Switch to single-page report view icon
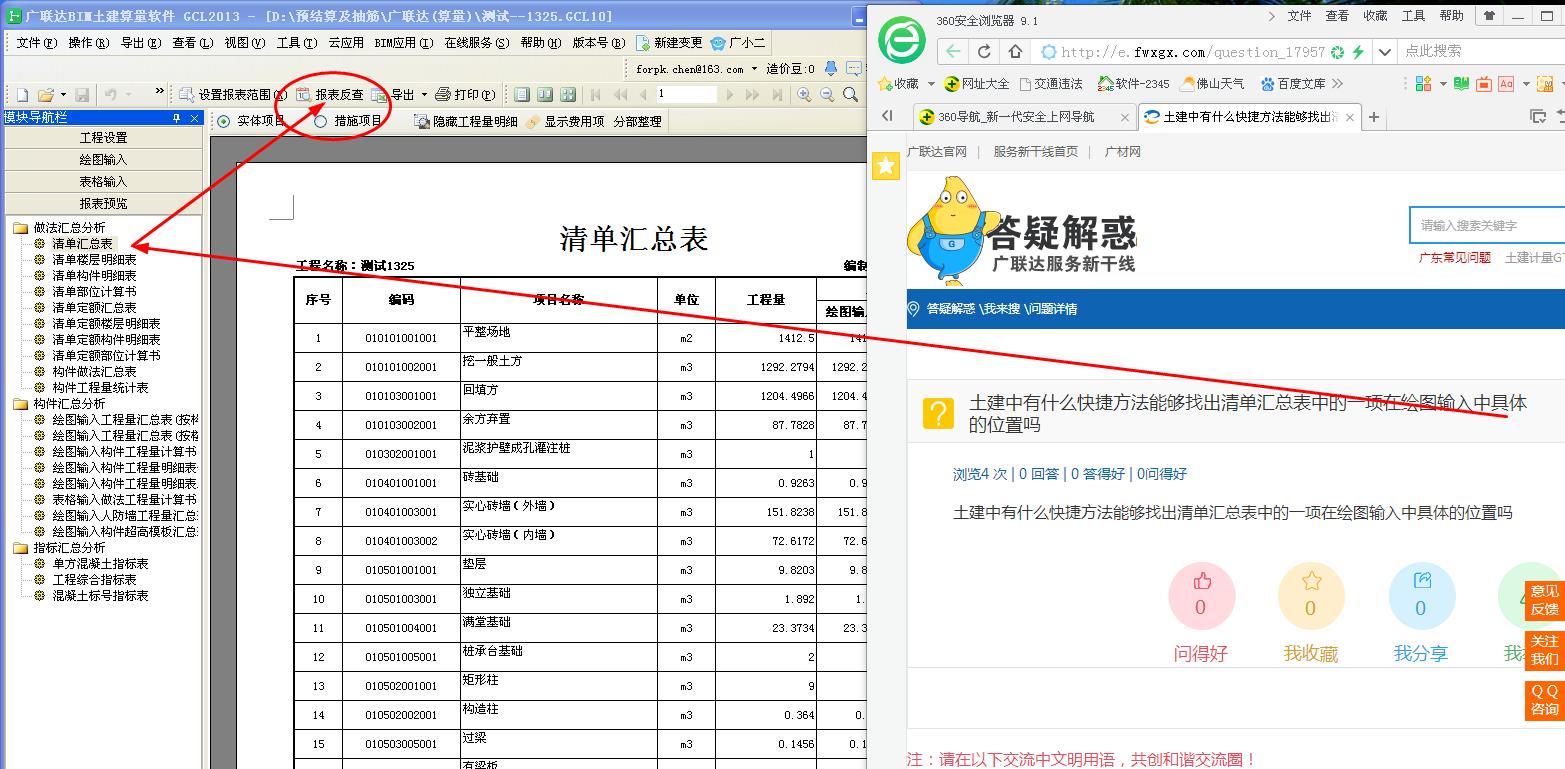 point(522,95)
